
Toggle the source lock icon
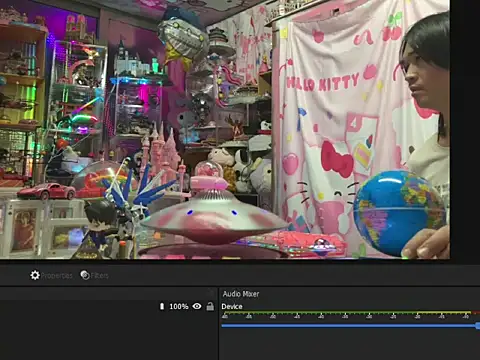[210, 306]
